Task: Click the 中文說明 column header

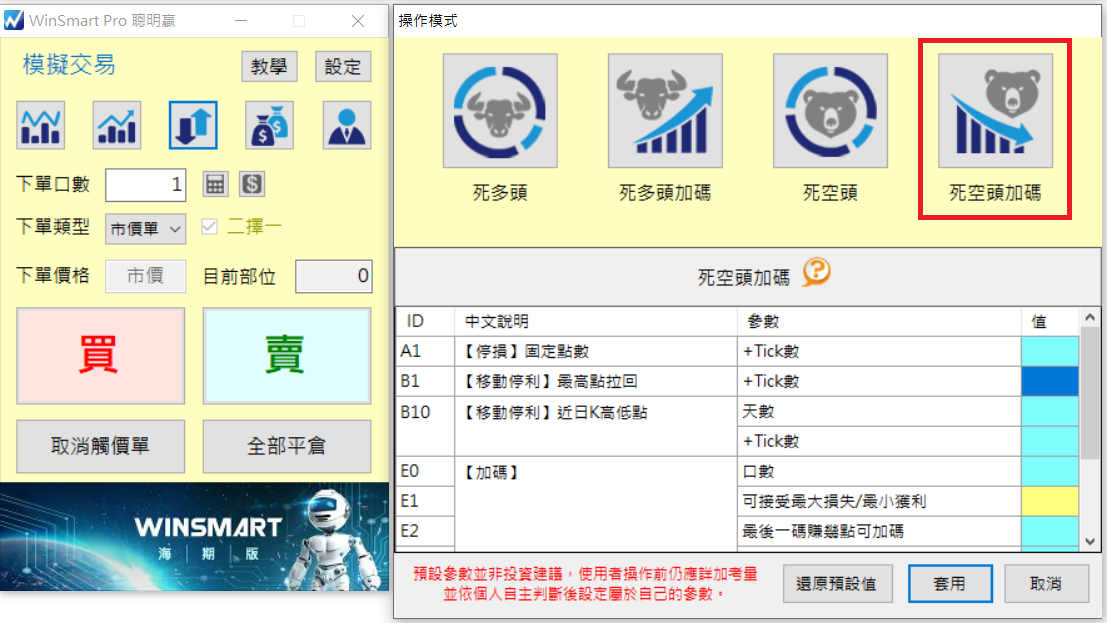Action: click(x=596, y=321)
